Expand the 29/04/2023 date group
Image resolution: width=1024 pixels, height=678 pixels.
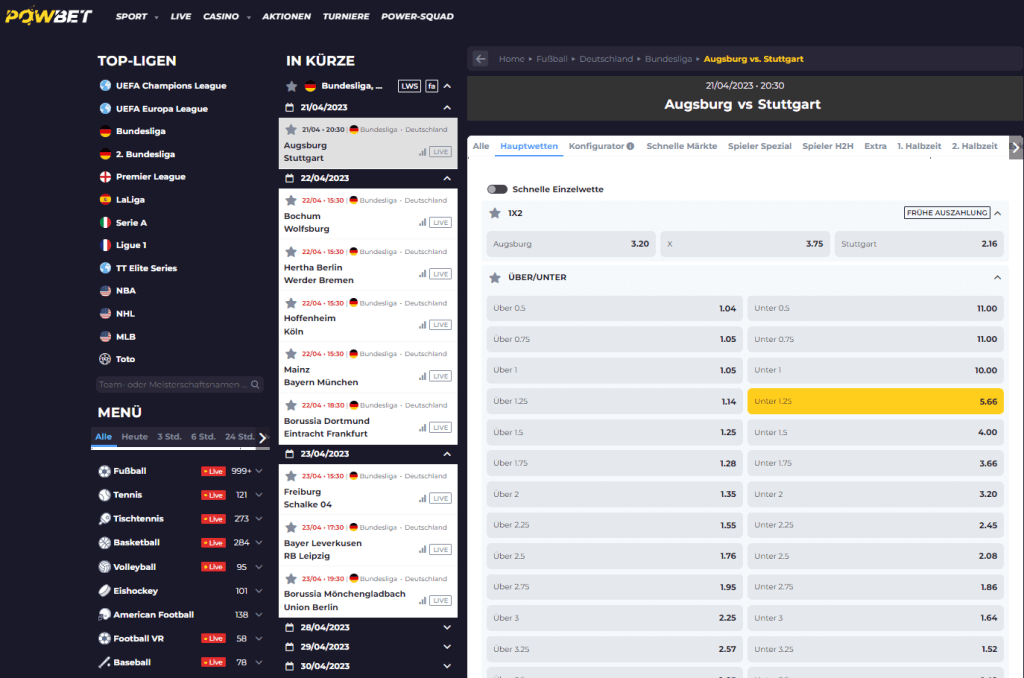(x=447, y=647)
